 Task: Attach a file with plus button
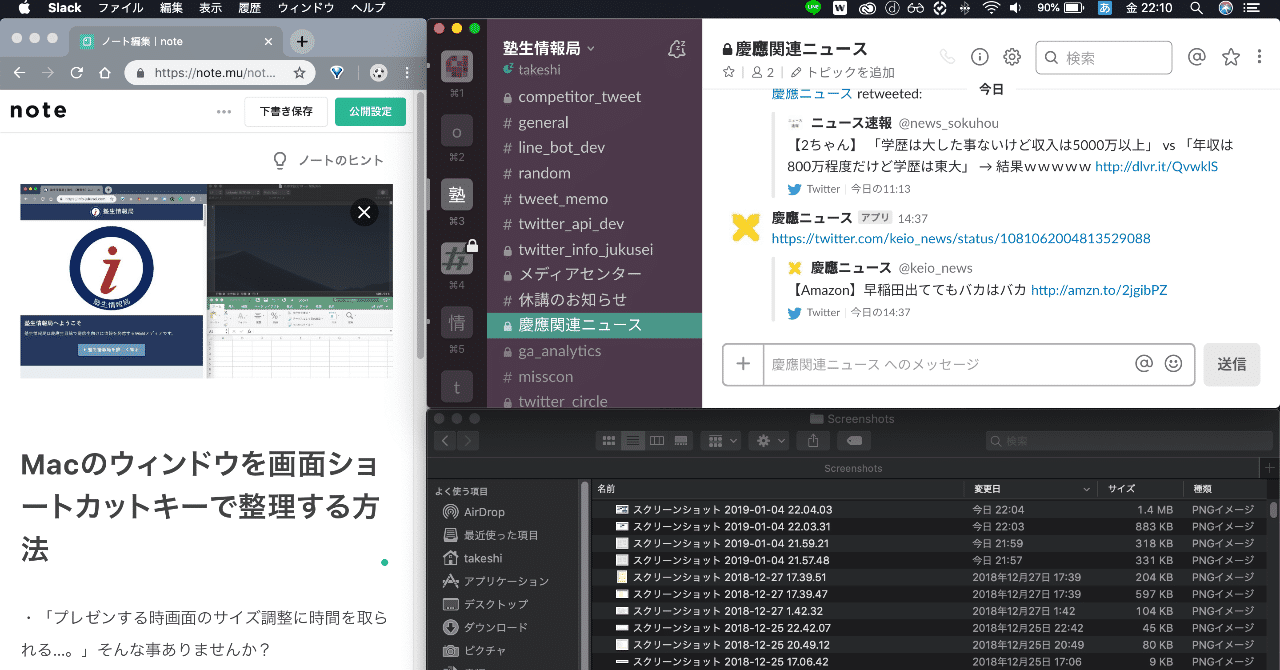(x=743, y=364)
